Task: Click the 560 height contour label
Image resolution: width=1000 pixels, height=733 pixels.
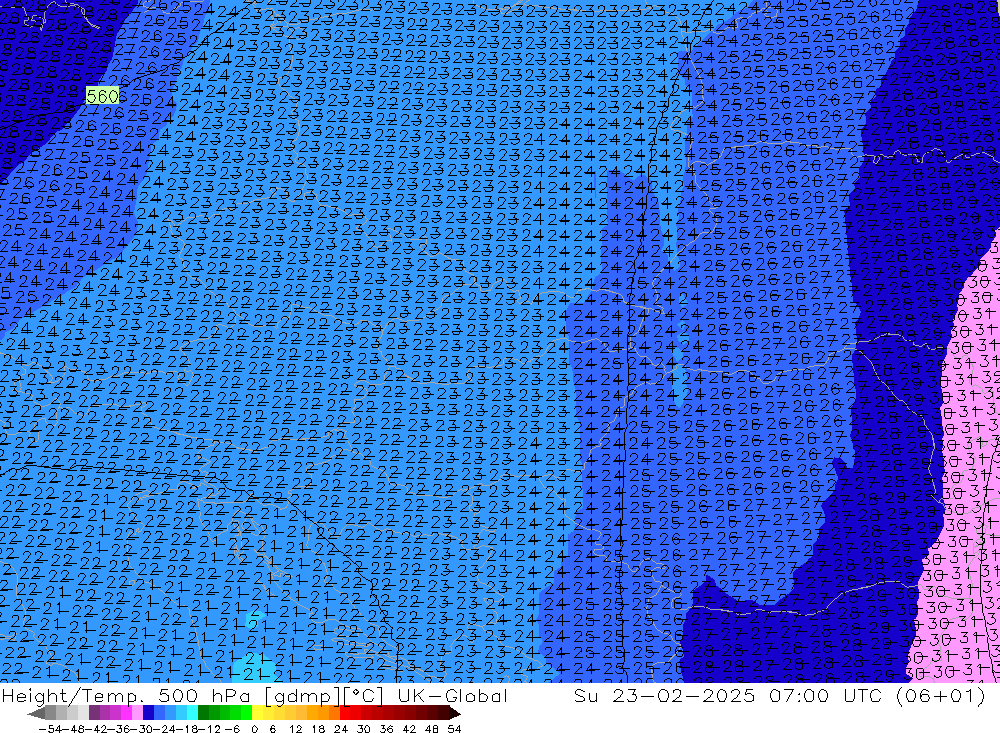Action: (x=102, y=96)
